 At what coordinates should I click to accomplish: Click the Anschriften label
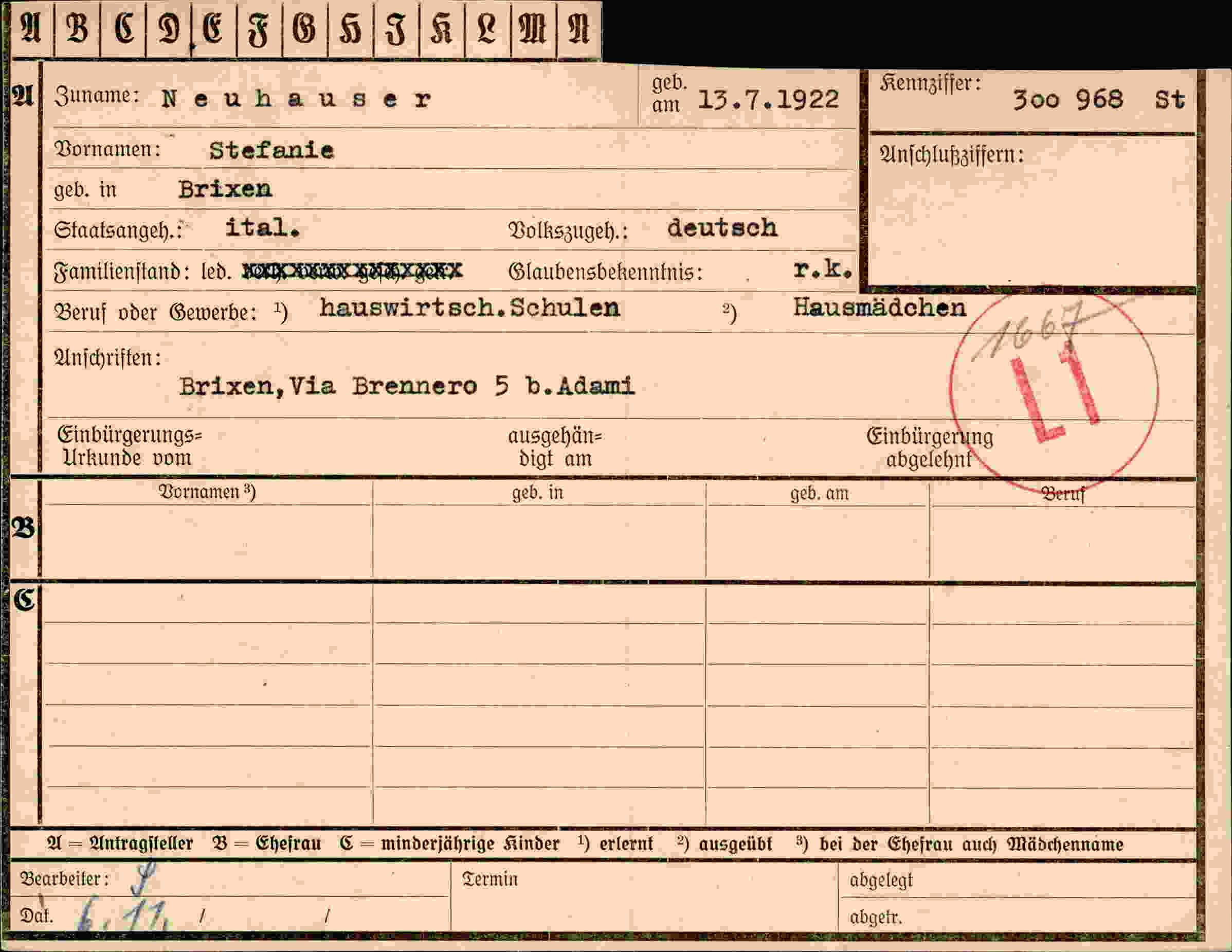tap(107, 358)
